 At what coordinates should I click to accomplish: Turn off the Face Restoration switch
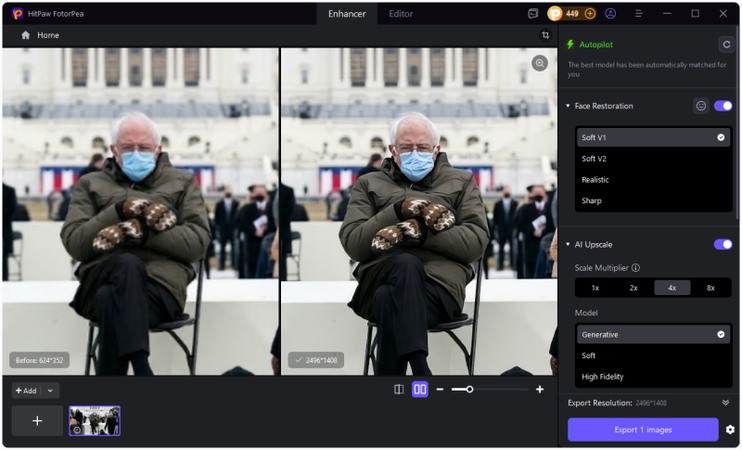tap(723, 106)
